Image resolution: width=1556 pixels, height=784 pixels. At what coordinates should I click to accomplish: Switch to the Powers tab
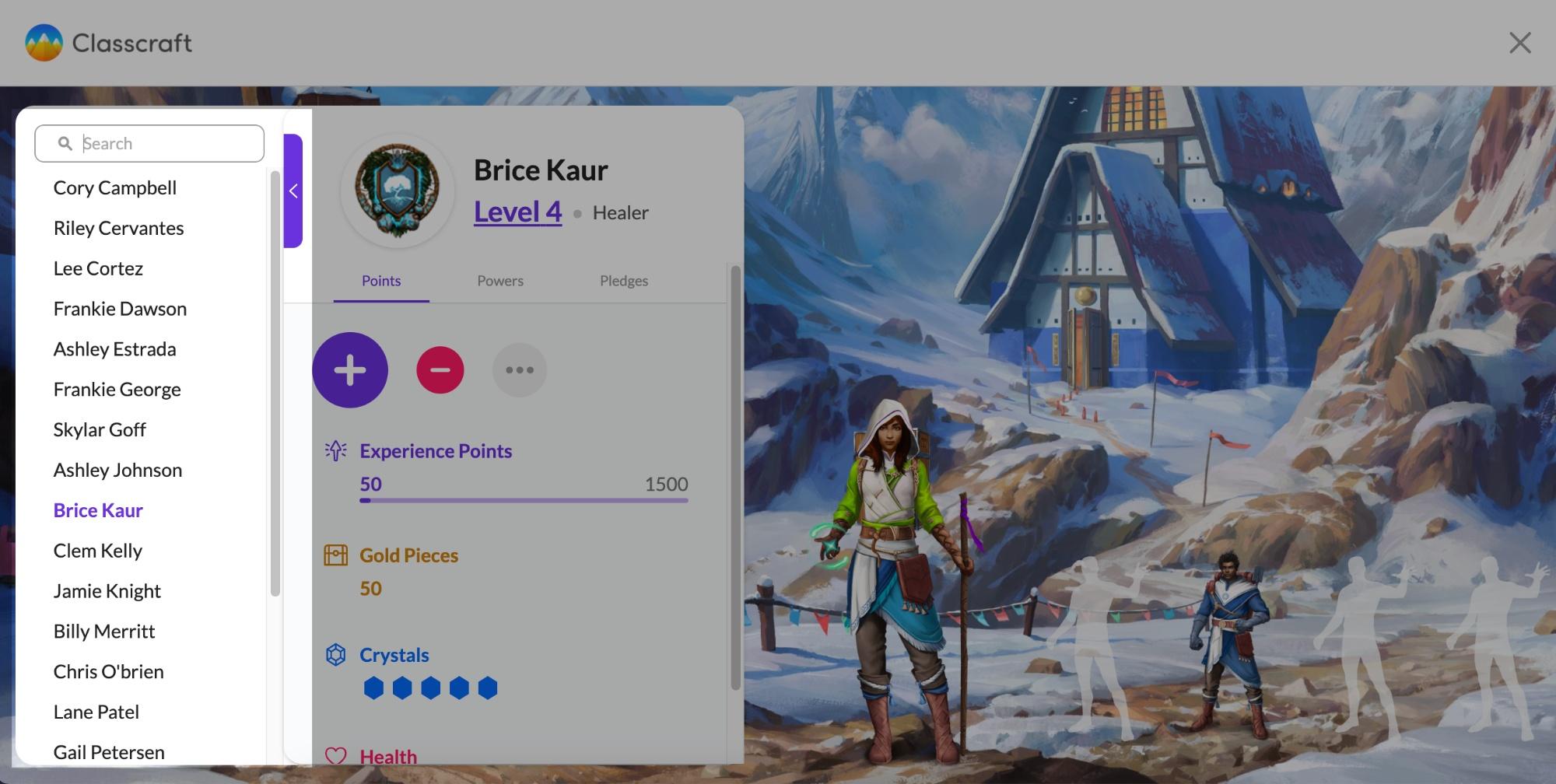pyautogui.click(x=500, y=281)
